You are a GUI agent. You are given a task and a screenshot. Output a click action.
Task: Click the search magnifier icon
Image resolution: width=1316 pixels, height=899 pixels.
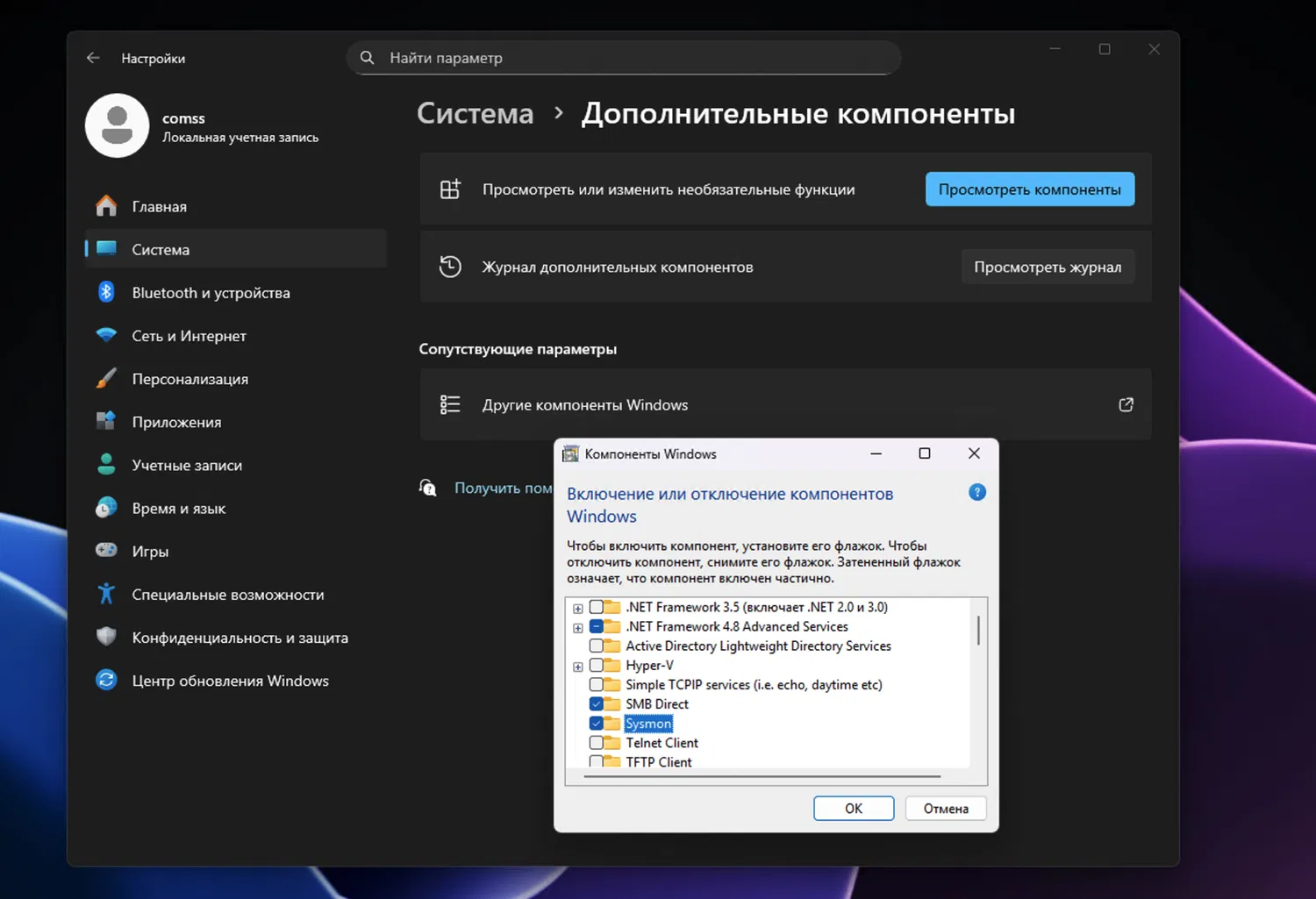coord(368,58)
